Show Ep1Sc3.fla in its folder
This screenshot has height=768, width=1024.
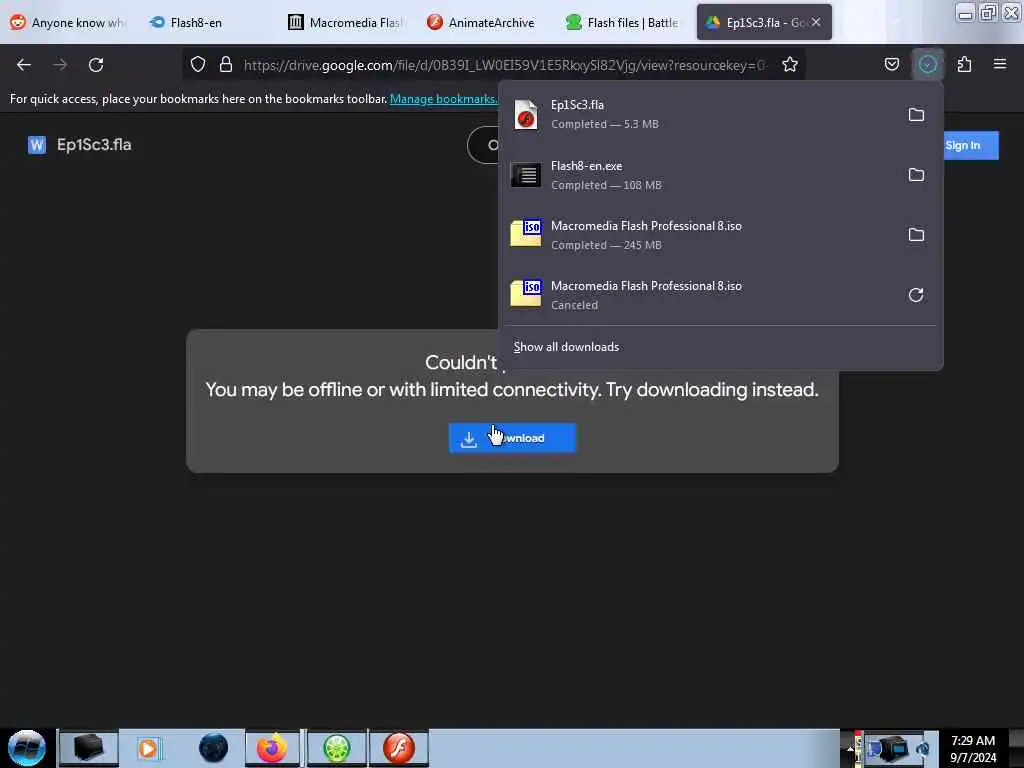coord(916,115)
